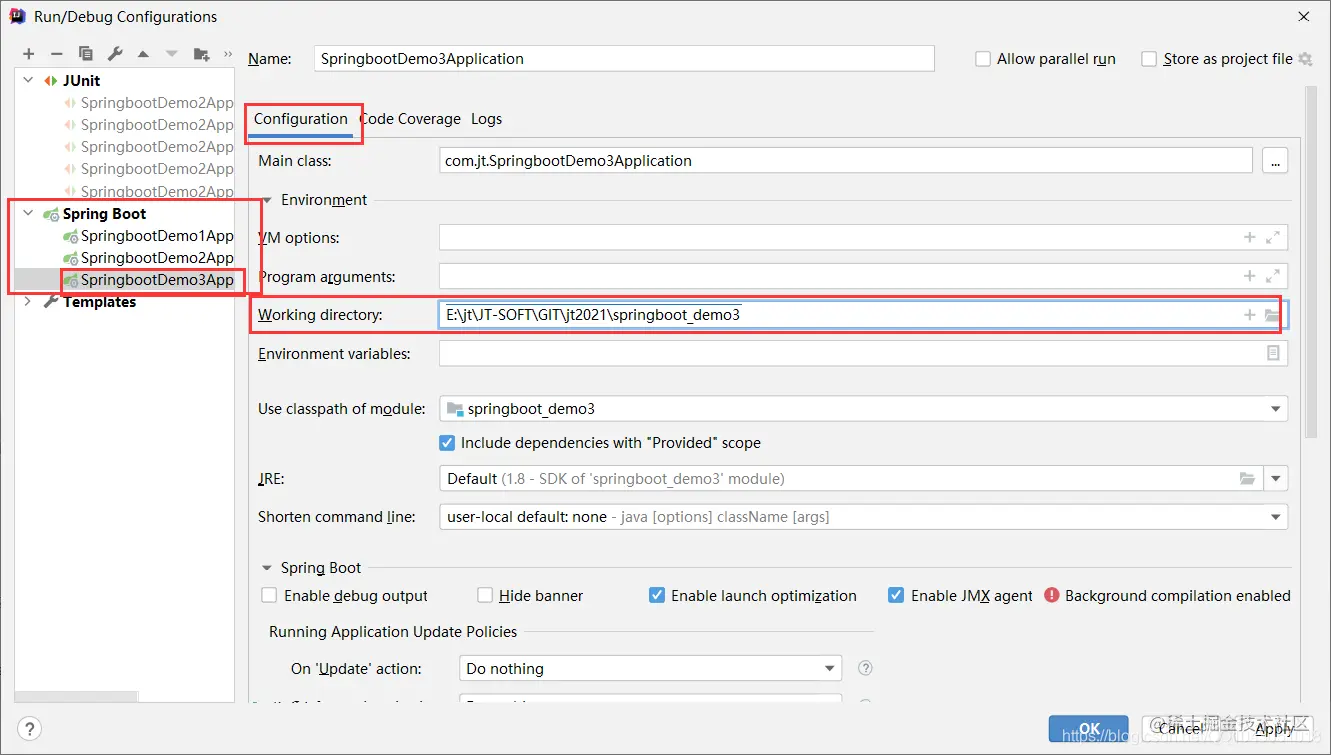Close the Run/Debug Configurations dialog
1331x755 pixels.
pyautogui.click(x=1303, y=16)
